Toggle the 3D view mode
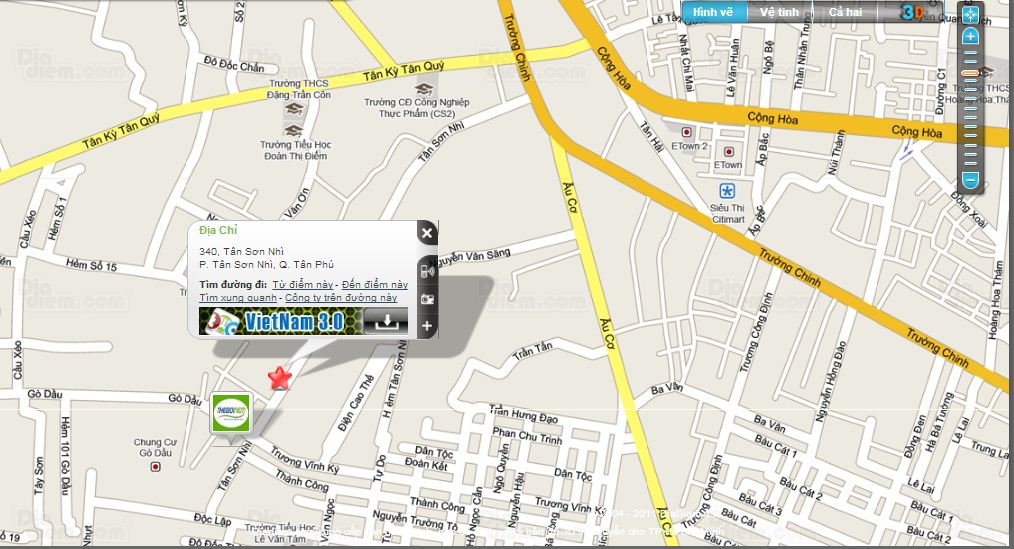This screenshot has height=549, width=1014. pyautogui.click(x=912, y=12)
